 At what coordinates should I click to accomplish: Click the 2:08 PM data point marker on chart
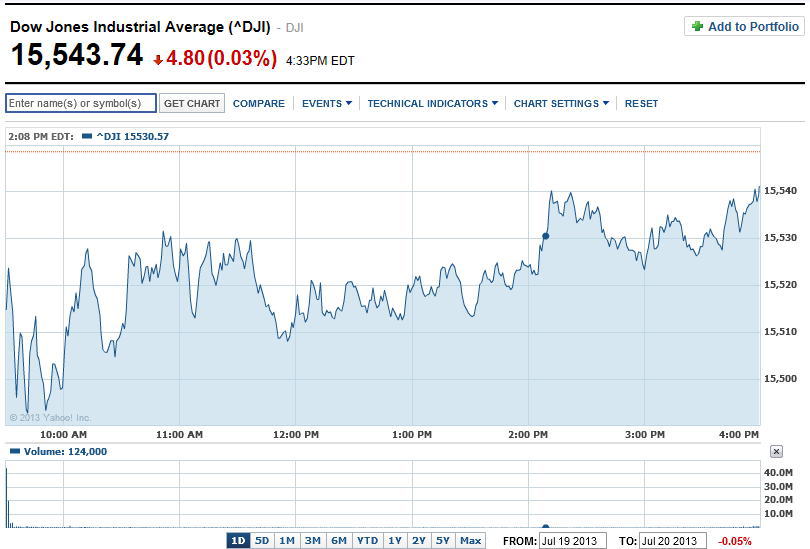(546, 236)
